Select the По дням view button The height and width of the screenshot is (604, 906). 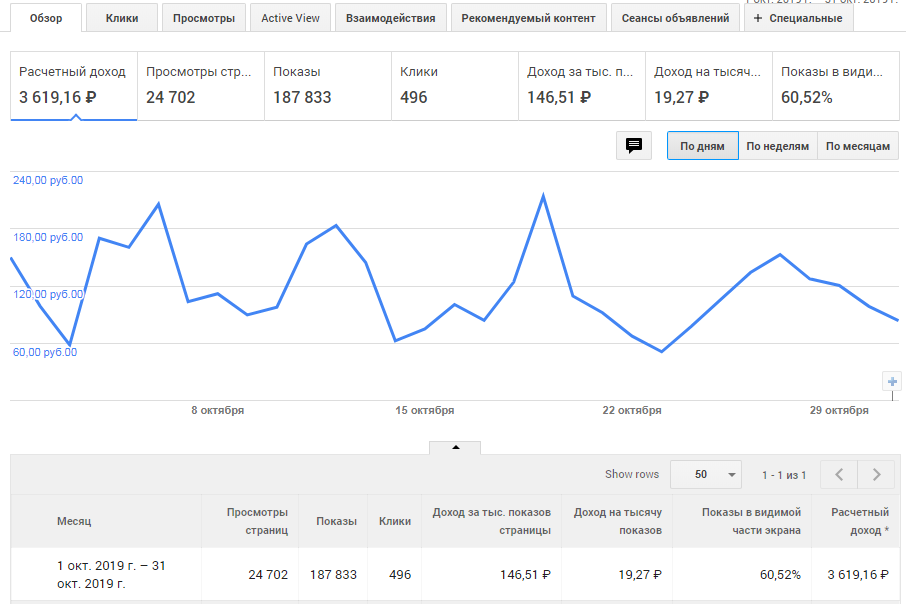click(x=703, y=146)
